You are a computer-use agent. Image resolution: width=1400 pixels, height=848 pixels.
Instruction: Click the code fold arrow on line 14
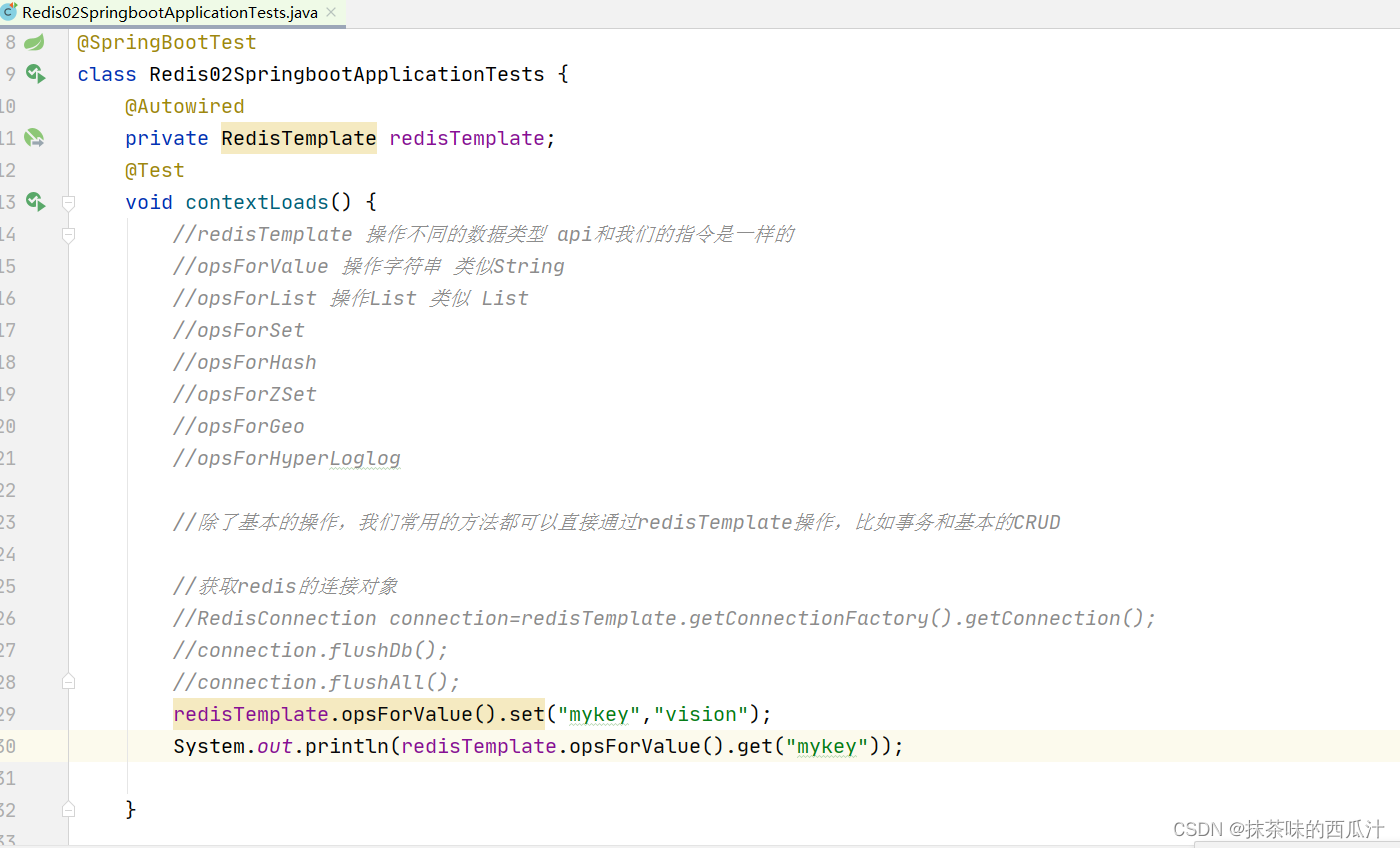point(68,235)
